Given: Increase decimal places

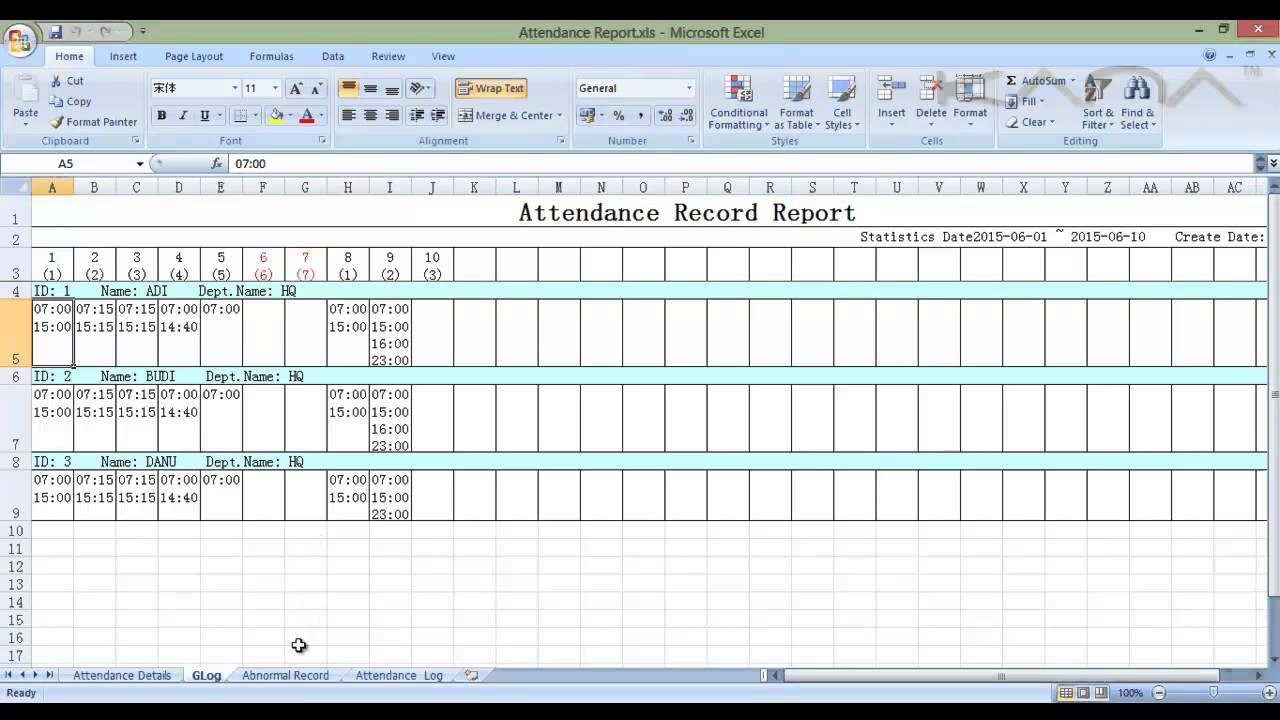Looking at the screenshot, I should coord(665,115).
